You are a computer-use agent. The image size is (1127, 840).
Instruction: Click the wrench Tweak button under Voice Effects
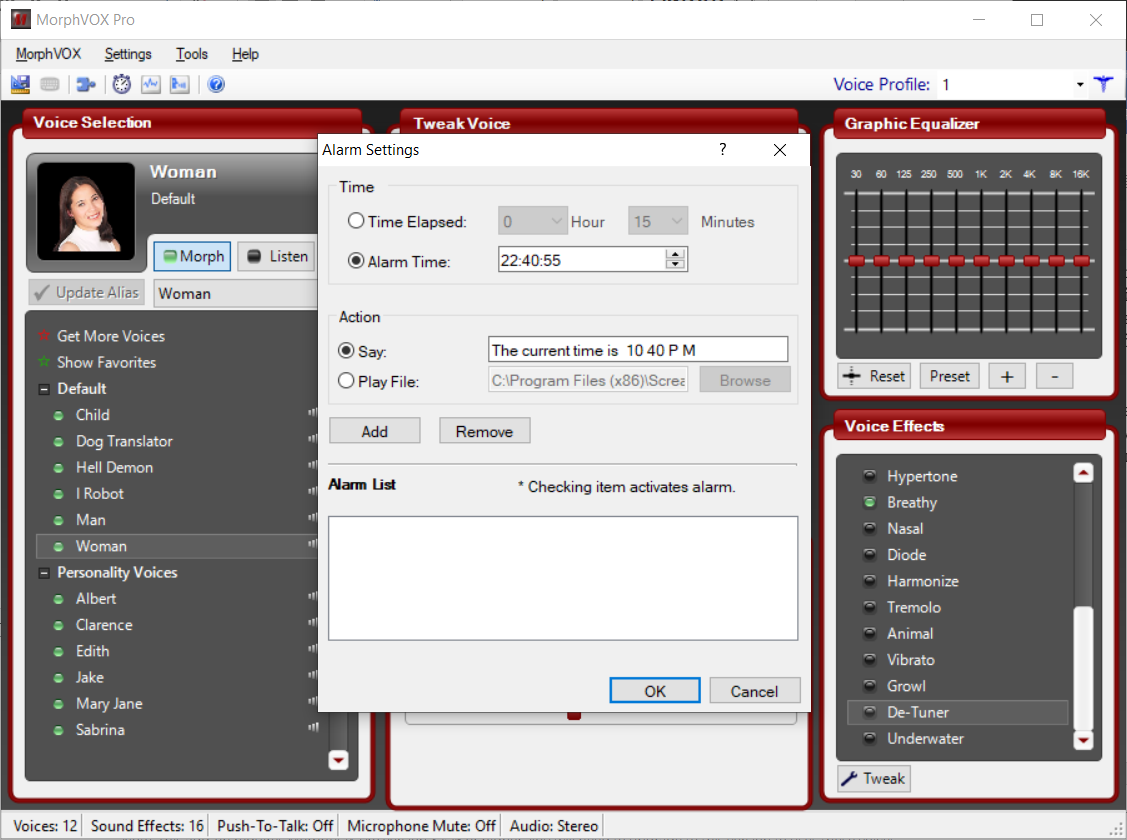click(x=873, y=779)
